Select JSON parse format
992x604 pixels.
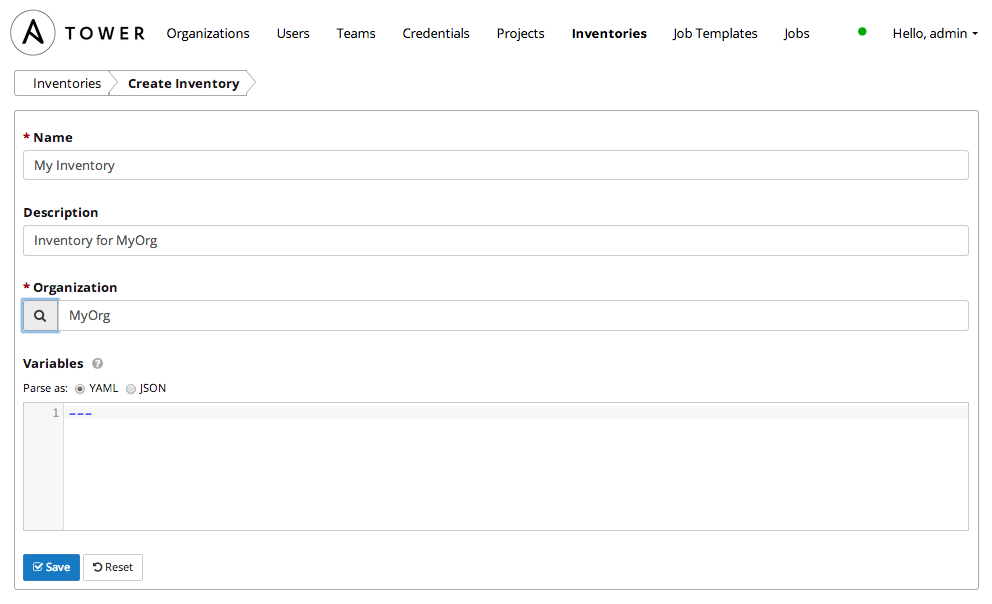click(x=131, y=389)
